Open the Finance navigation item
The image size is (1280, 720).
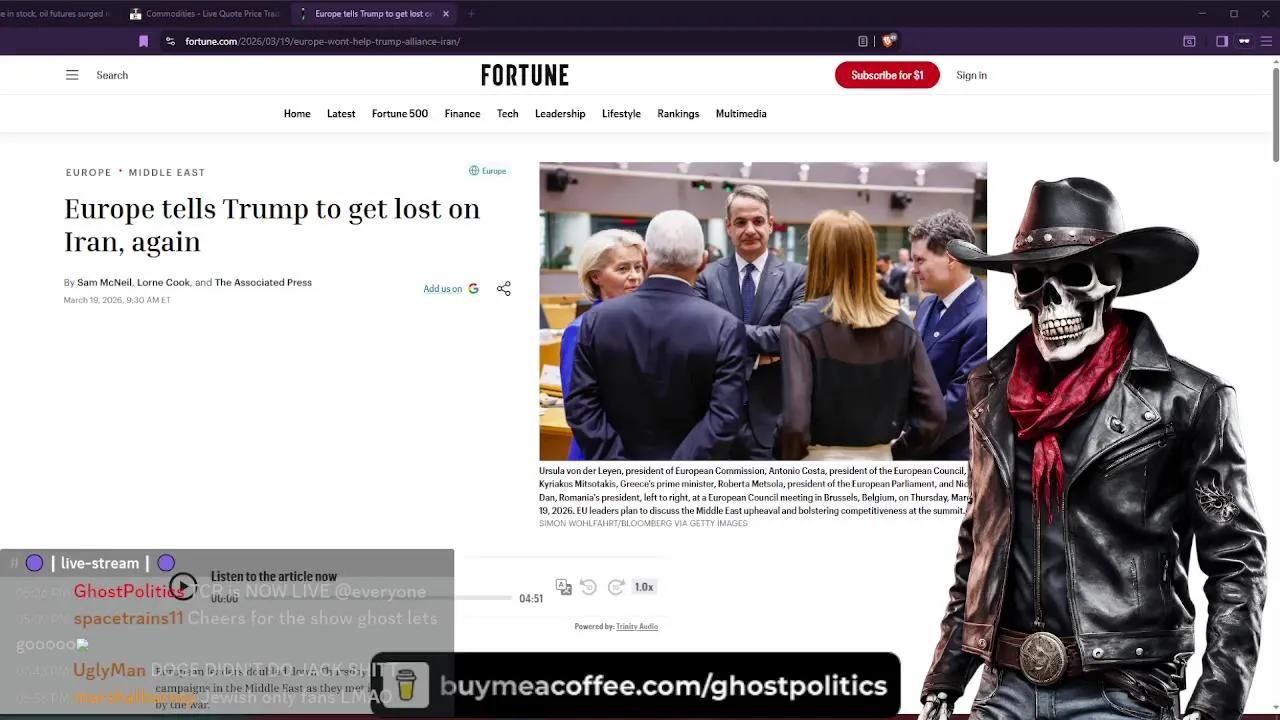coord(462,114)
